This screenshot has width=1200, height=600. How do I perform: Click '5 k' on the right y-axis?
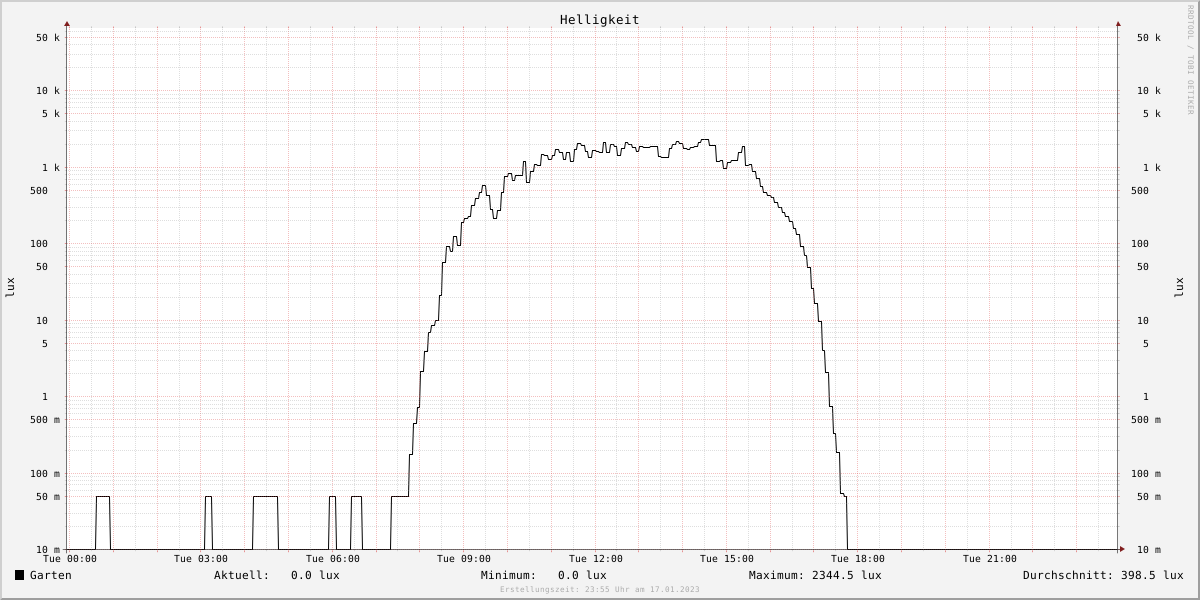click(x=1152, y=114)
